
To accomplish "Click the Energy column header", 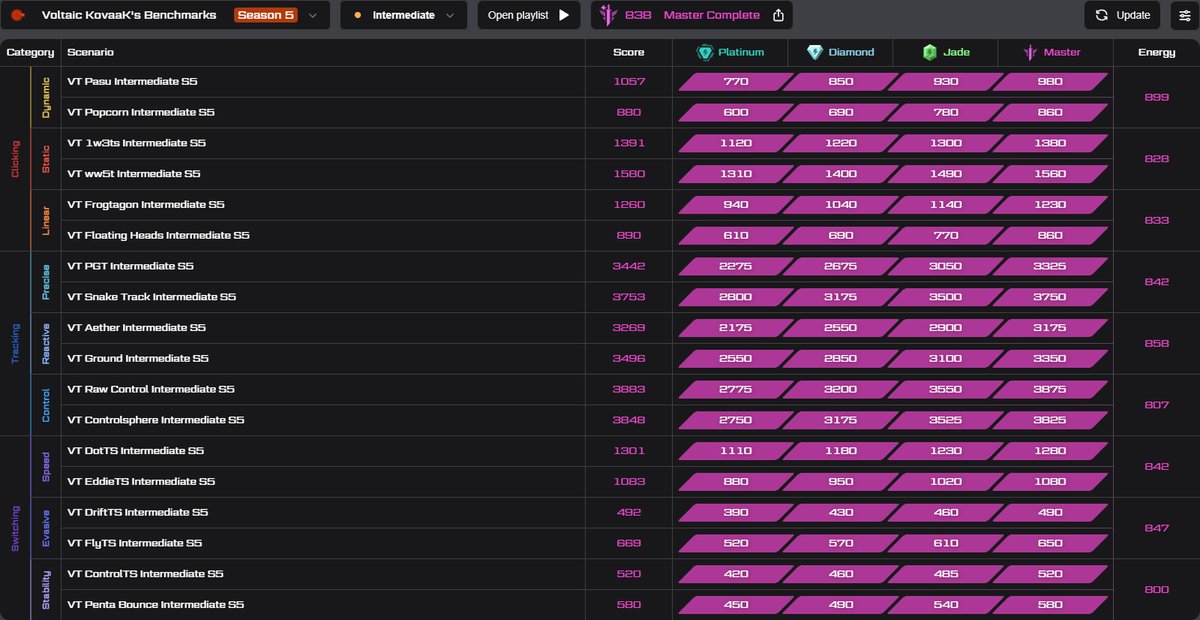I will 1156,52.
